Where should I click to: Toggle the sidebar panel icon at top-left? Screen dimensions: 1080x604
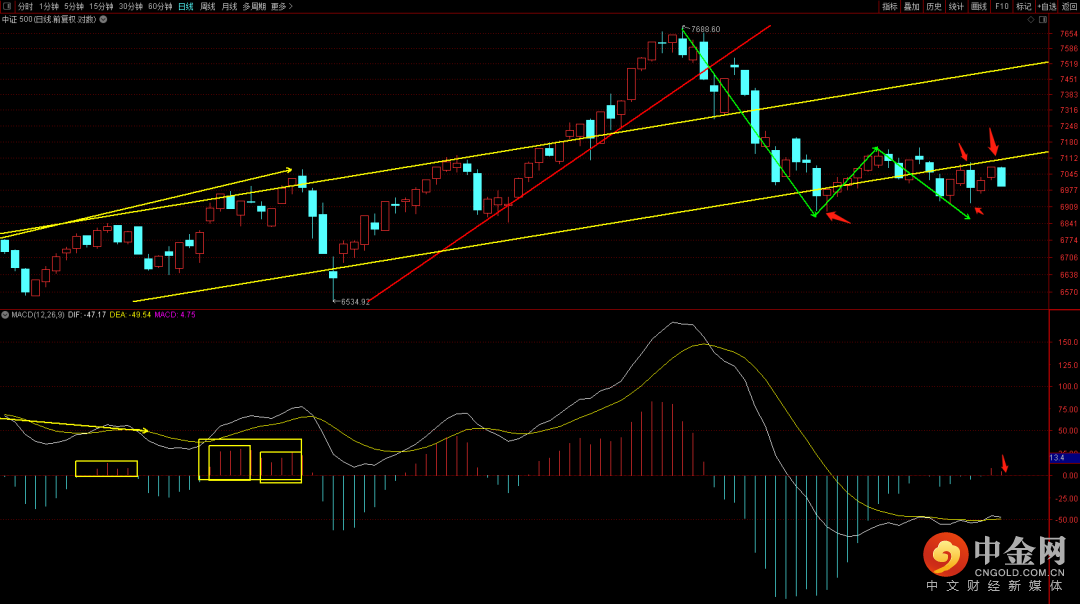pos(7,6)
